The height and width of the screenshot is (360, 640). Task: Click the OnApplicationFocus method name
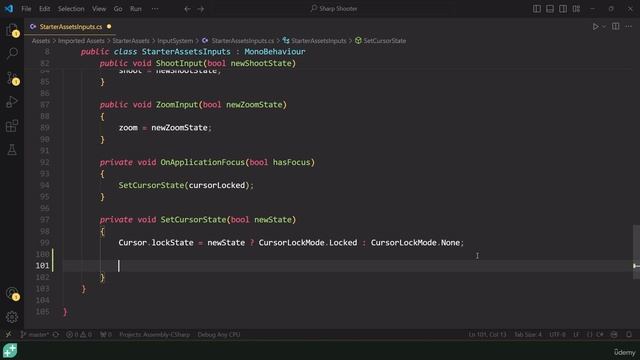pyautogui.click(x=202, y=162)
